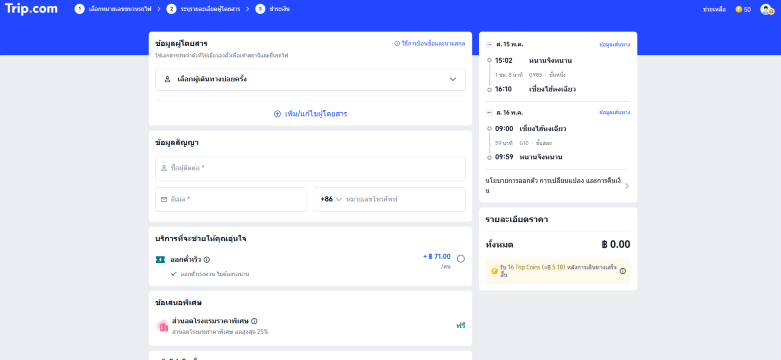Click the 09:00 return departure time
Viewport: 781px width, 360px height.
[x=504, y=128]
